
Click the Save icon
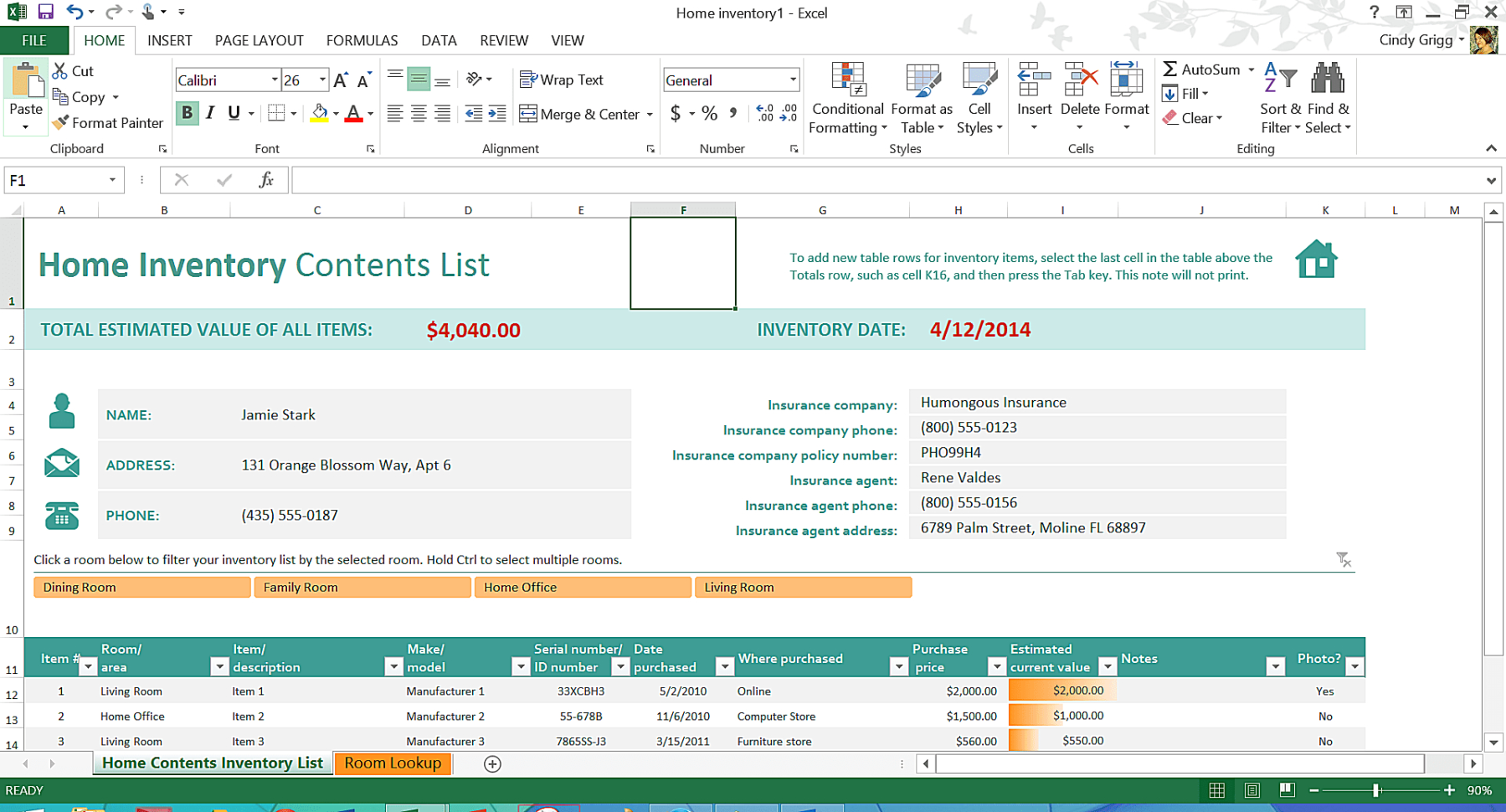pyautogui.click(x=46, y=12)
